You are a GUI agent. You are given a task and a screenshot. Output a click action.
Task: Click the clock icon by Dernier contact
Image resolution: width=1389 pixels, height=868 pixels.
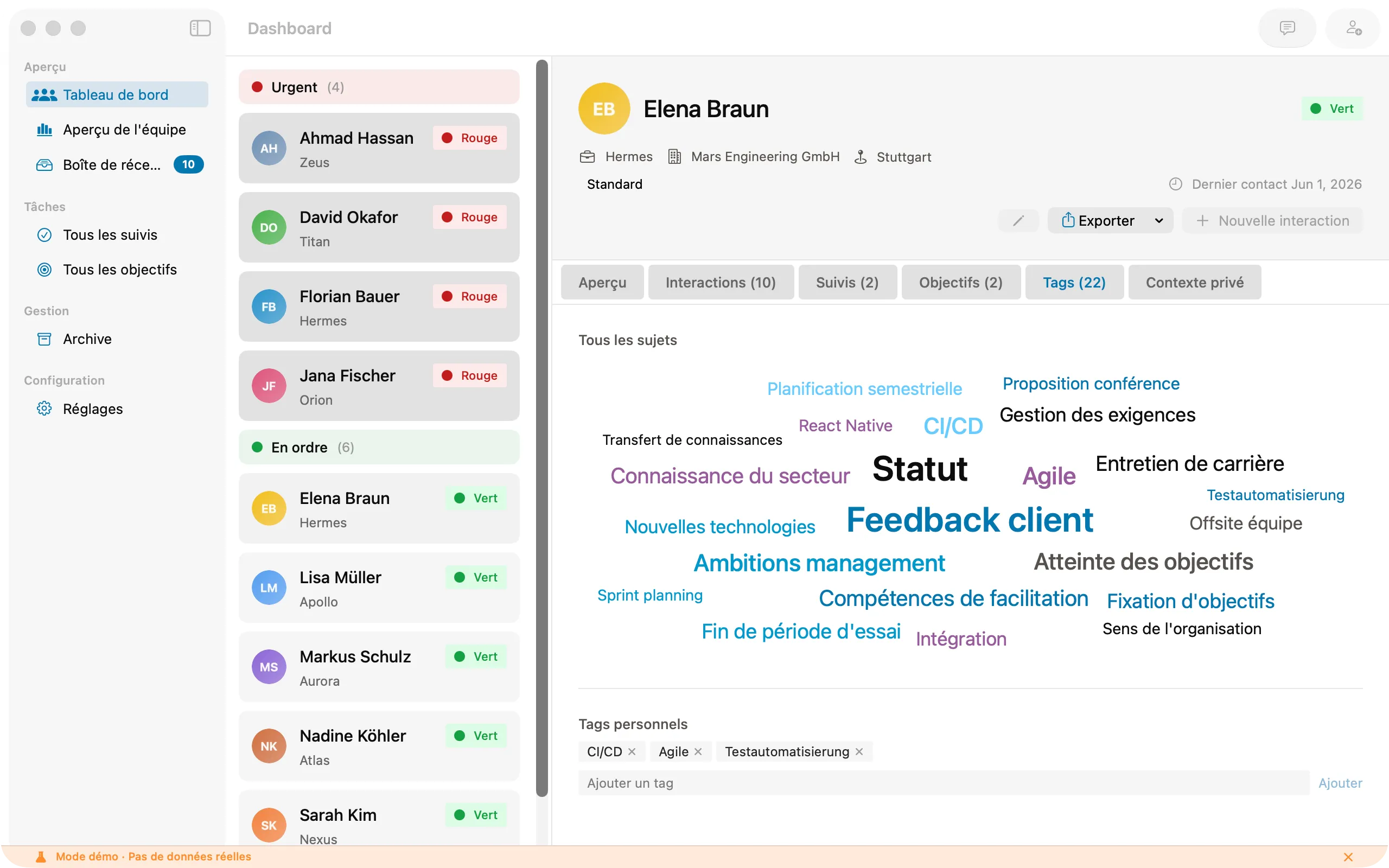coord(1175,184)
